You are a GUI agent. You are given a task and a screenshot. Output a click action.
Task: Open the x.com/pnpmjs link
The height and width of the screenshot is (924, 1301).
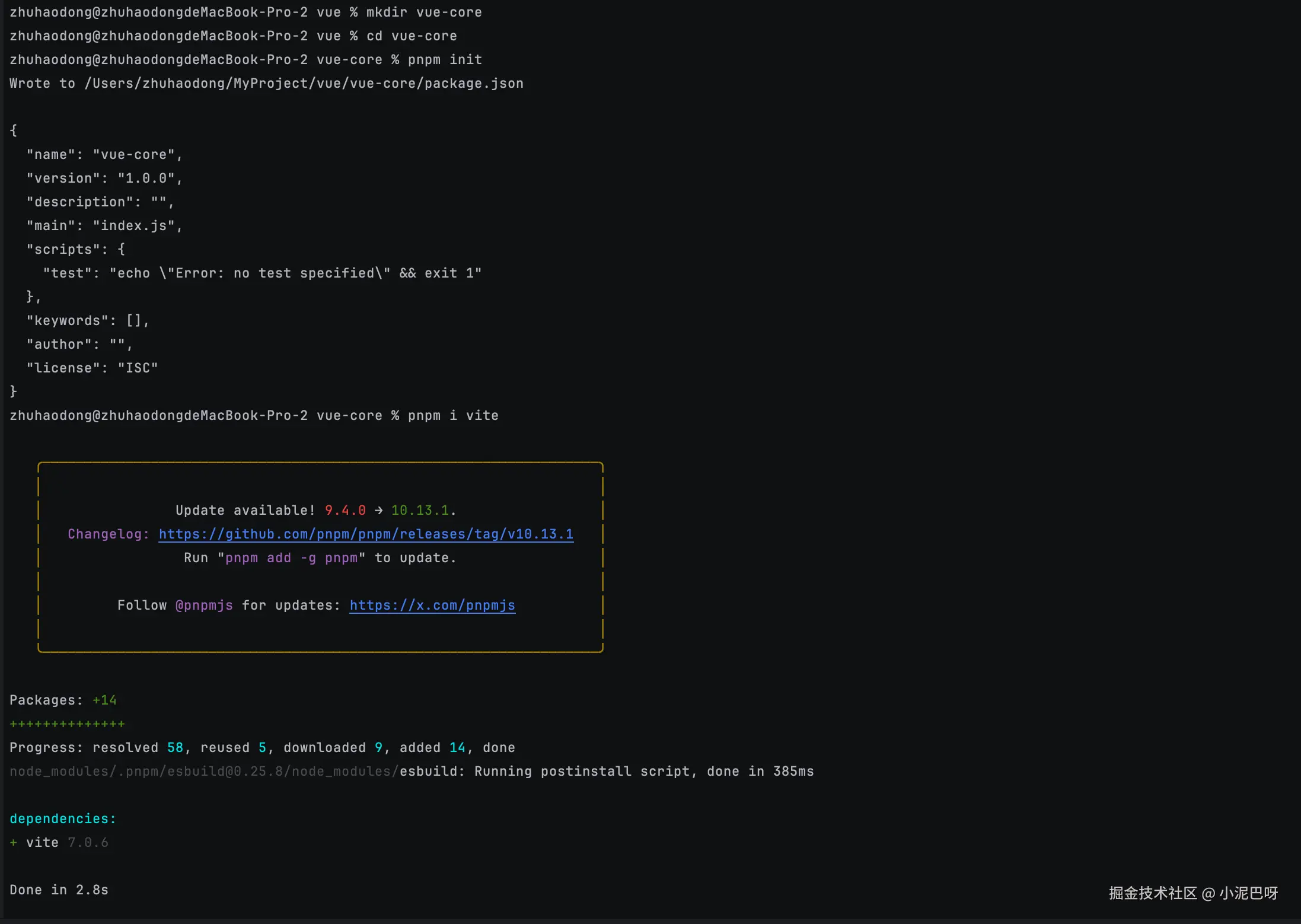click(432, 605)
